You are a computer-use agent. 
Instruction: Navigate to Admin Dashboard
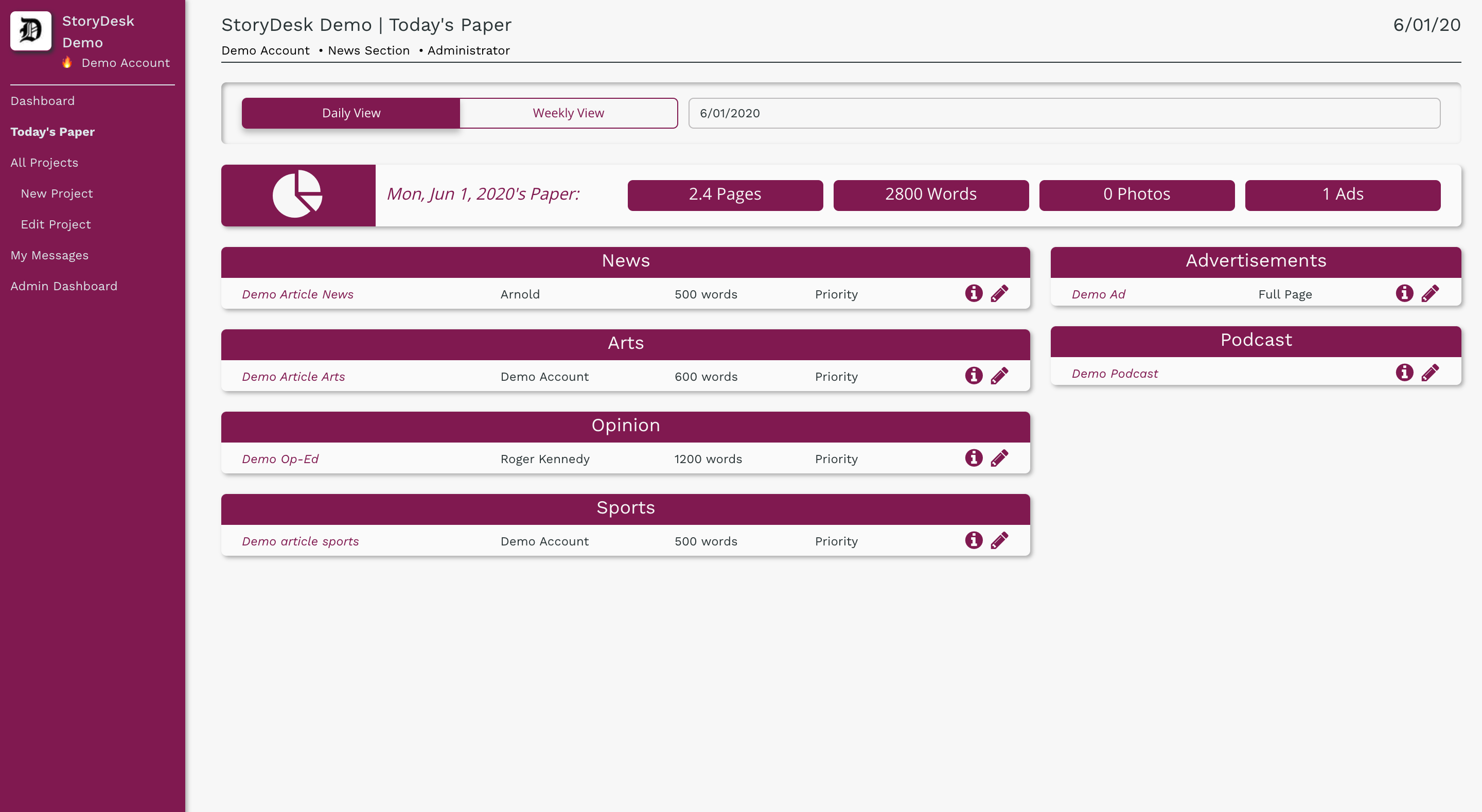[x=64, y=286]
